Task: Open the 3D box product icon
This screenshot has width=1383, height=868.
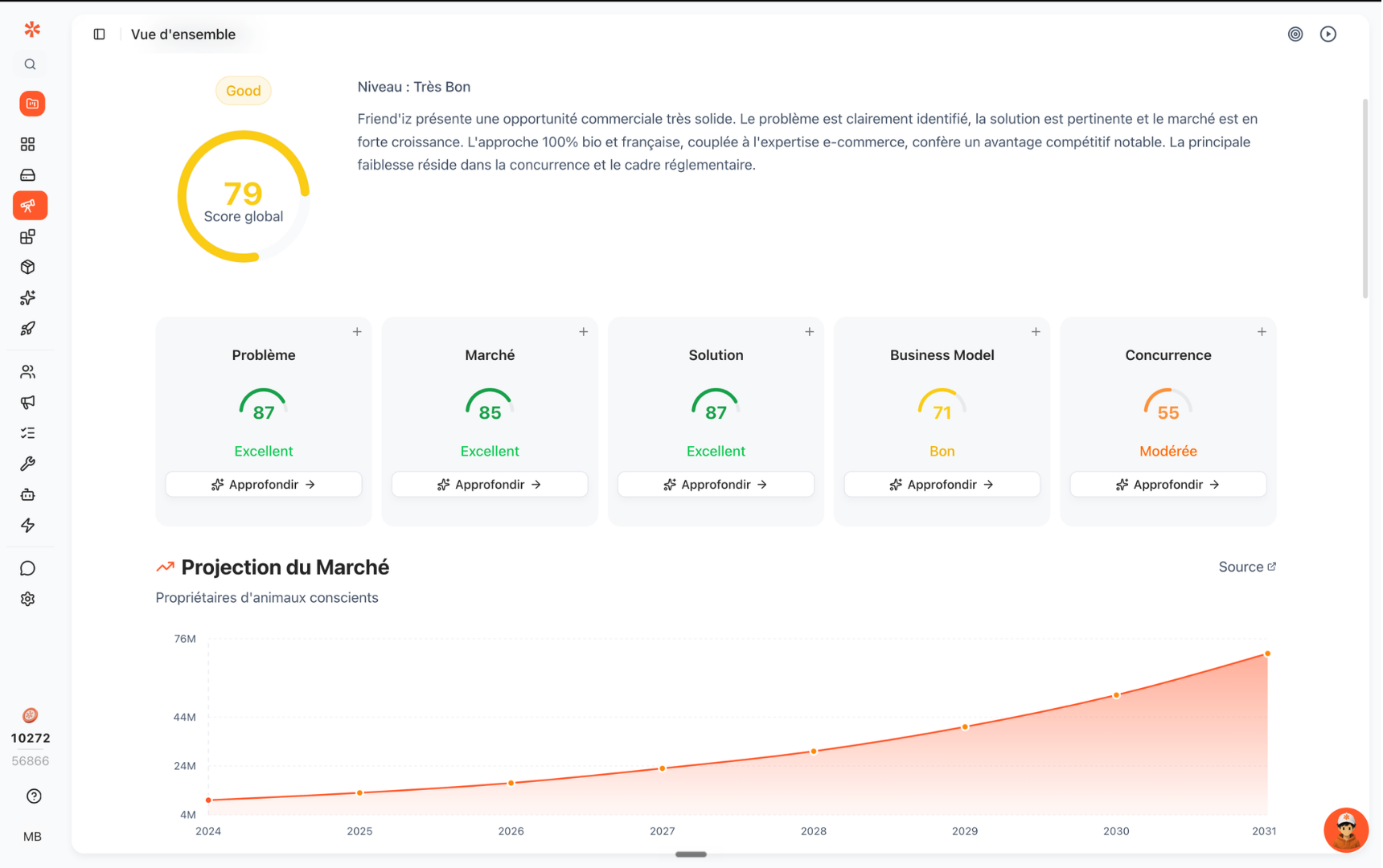Action: pos(28,267)
